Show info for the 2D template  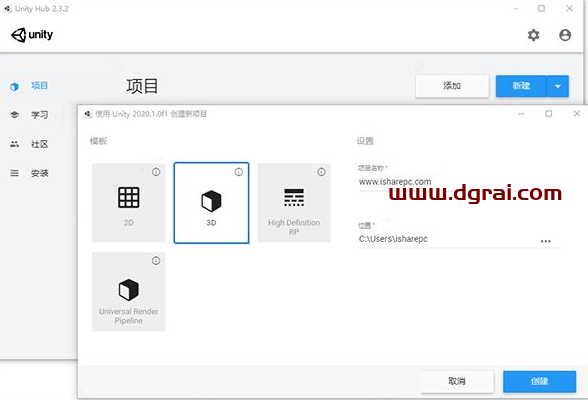coord(156,172)
